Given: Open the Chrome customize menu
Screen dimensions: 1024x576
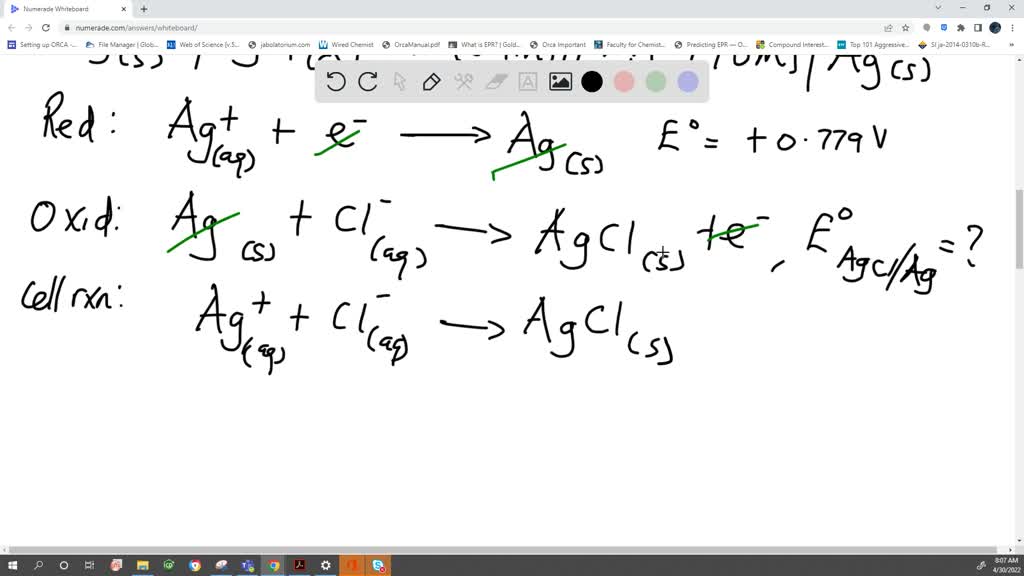Looking at the screenshot, I should pos(1011,28).
